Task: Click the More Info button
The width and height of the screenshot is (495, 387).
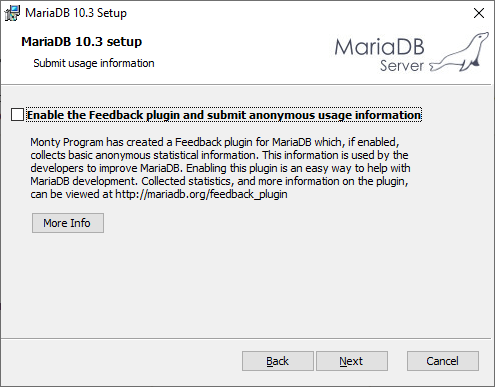Action: pos(68,223)
